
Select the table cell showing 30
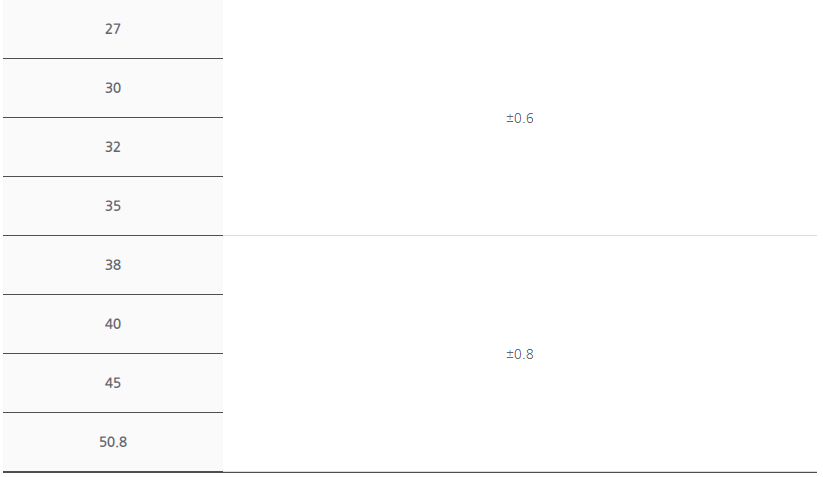click(113, 88)
